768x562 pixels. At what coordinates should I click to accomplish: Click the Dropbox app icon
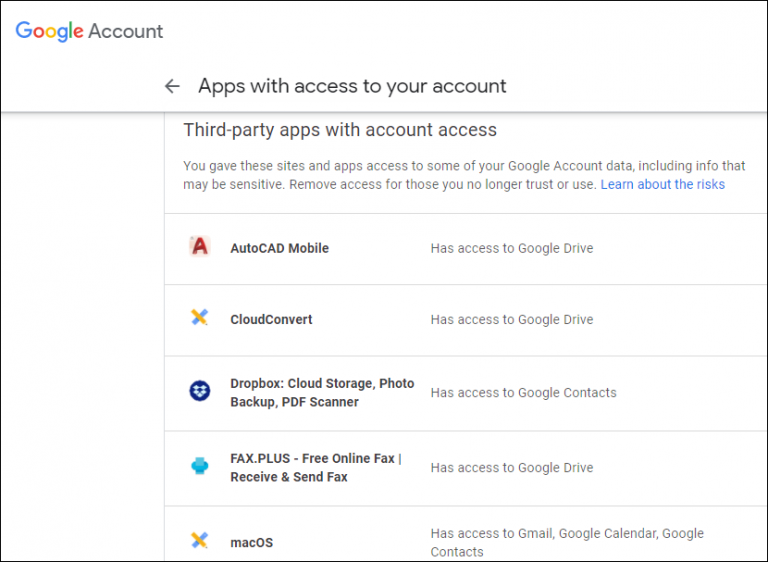tap(200, 391)
